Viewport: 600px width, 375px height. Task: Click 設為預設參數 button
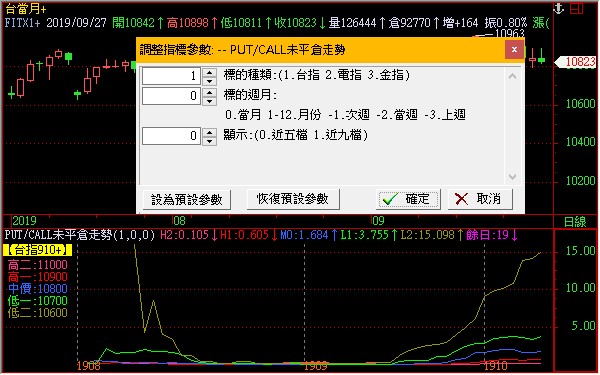pos(187,199)
